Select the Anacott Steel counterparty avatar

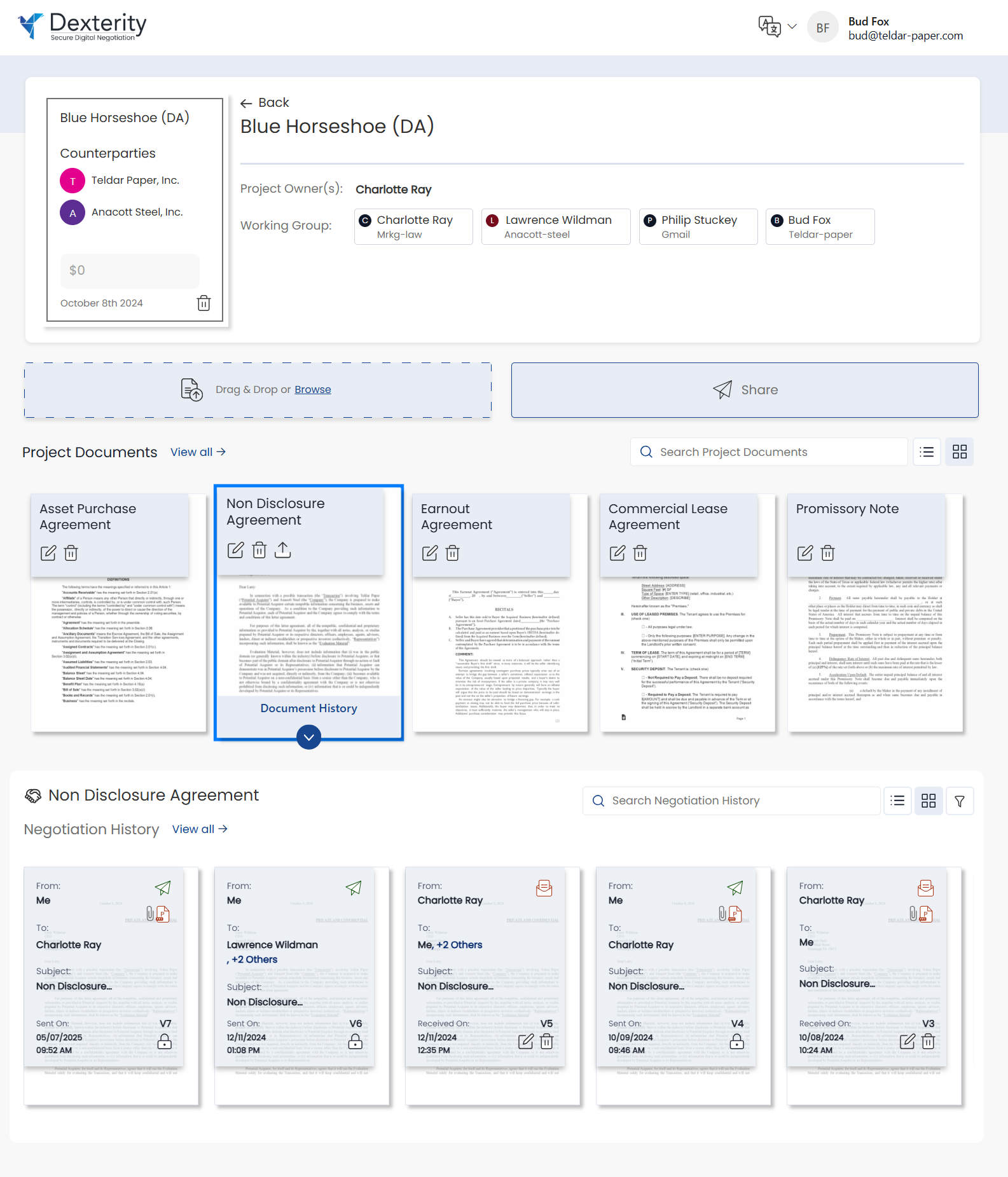[72, 213]
